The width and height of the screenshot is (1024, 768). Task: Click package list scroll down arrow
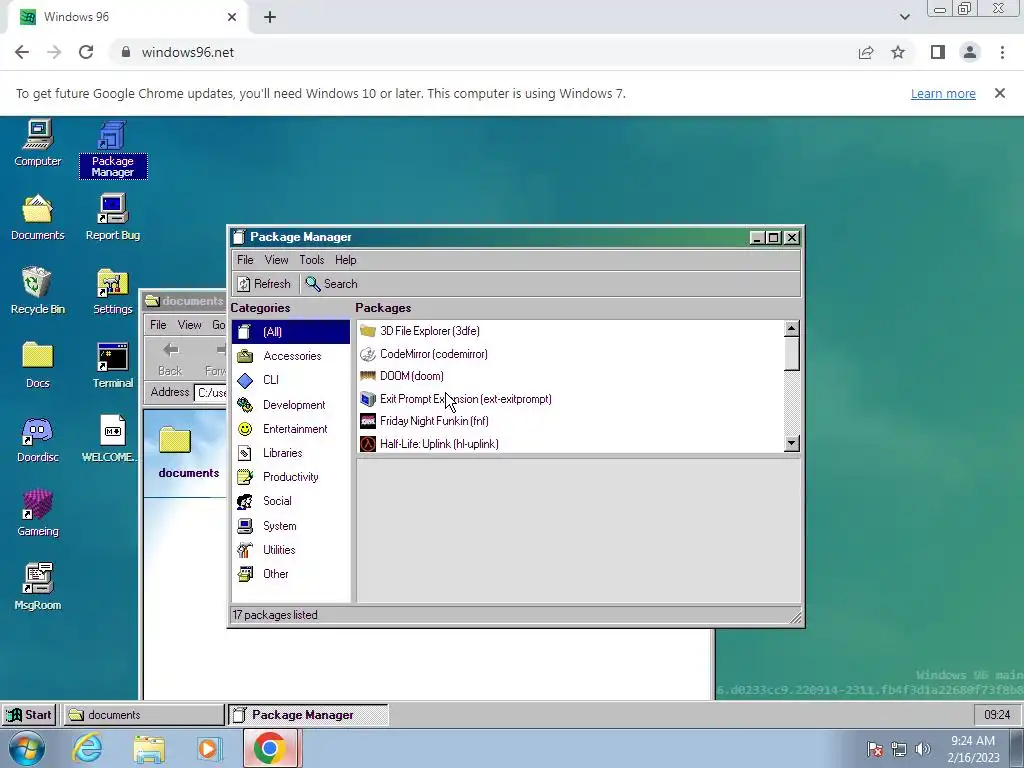pyautogui.click(x=792, y=443)
